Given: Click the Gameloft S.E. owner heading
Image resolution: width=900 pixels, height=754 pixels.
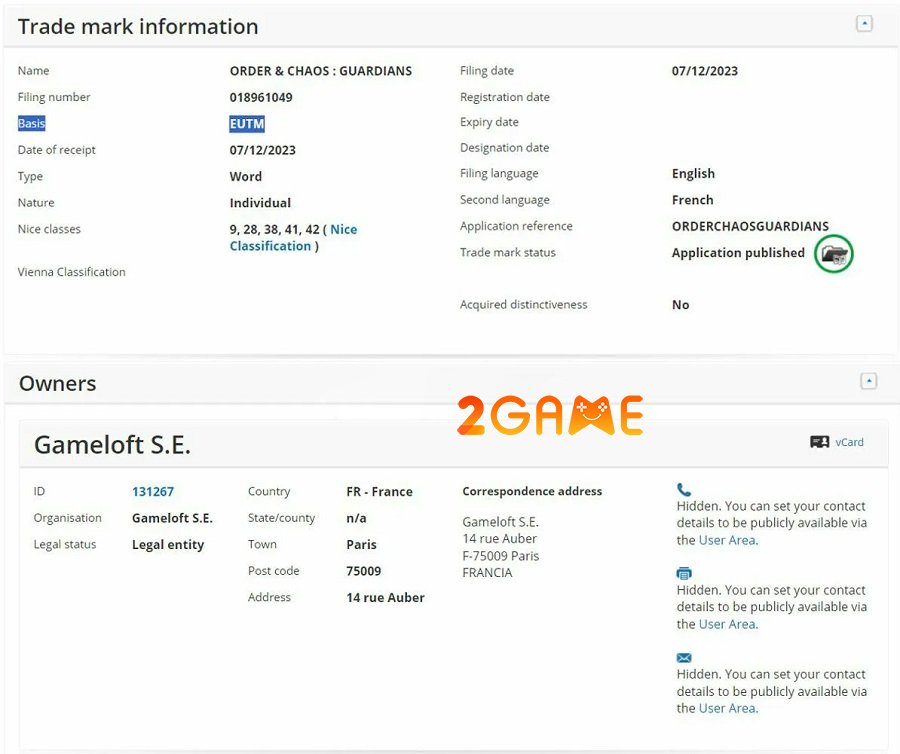Looking at the screenshot, I should (112, 445).
